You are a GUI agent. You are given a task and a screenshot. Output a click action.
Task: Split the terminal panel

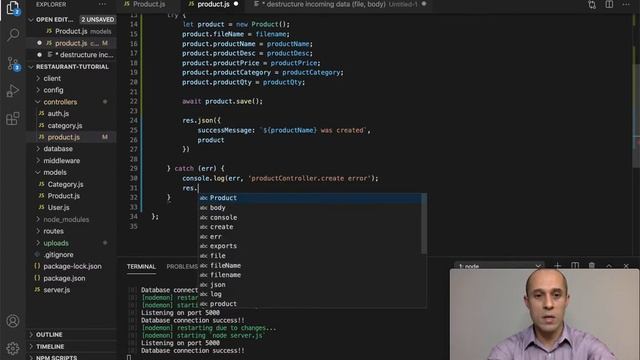[x=575, y=266]
